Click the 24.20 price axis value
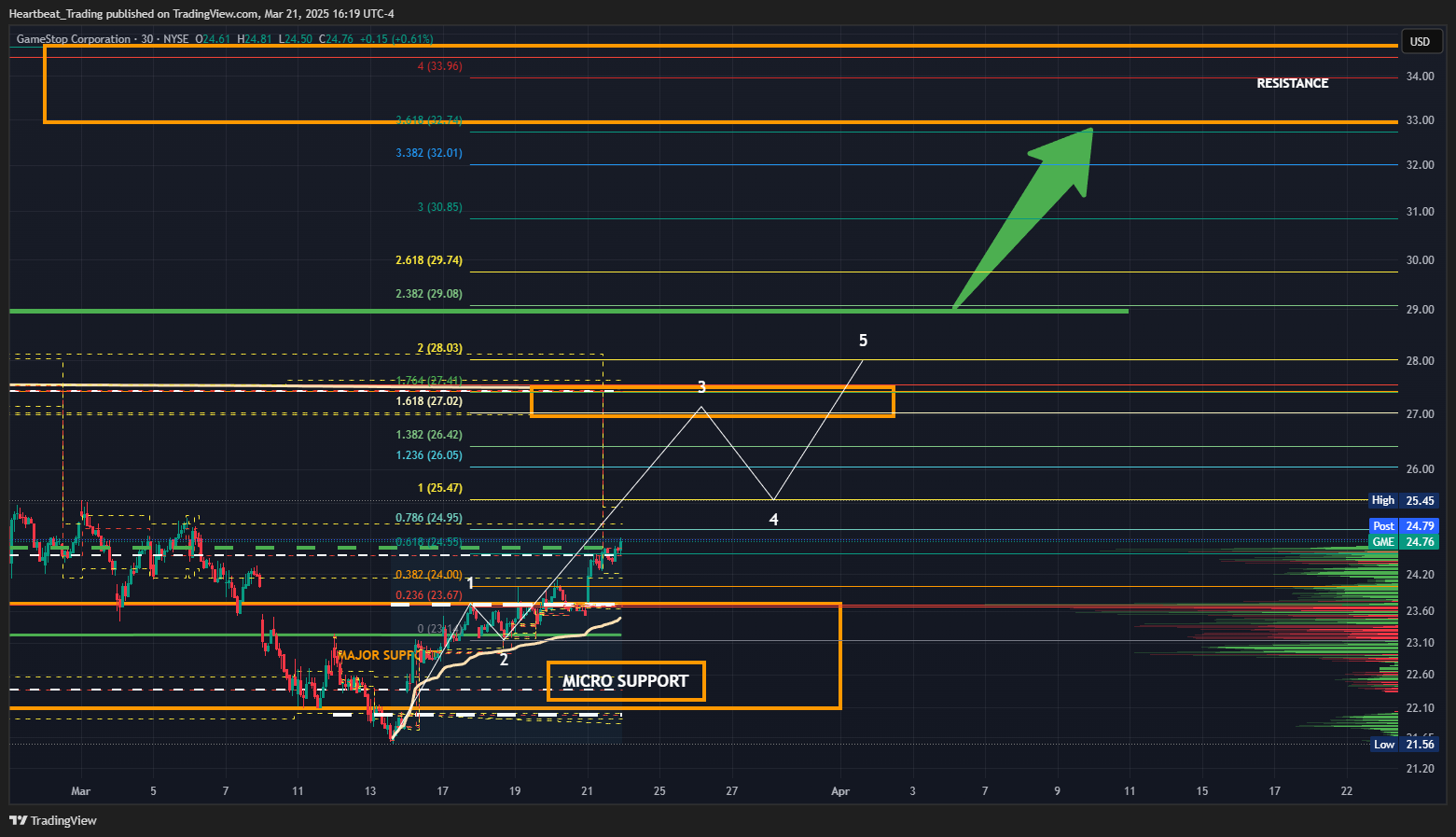 pyautogui.click(x=1420, y=575)
